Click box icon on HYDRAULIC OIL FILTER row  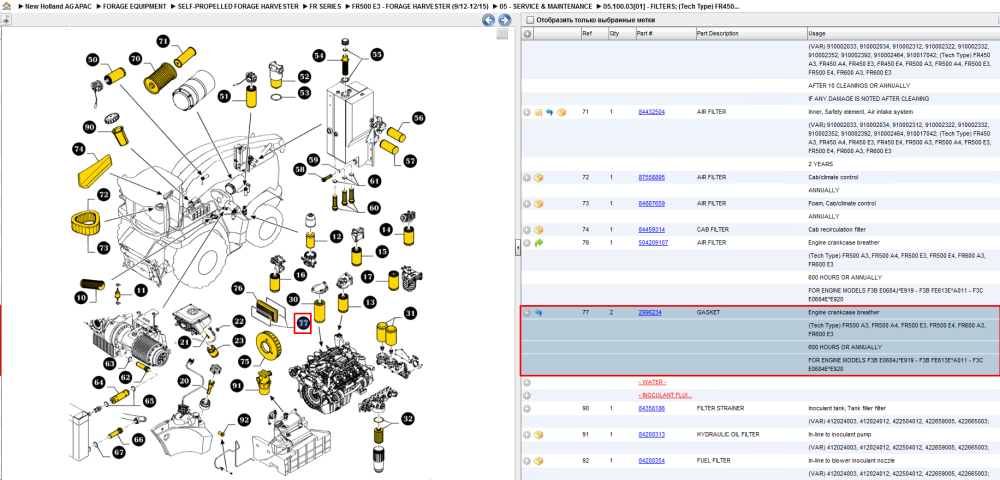(538, 435)
